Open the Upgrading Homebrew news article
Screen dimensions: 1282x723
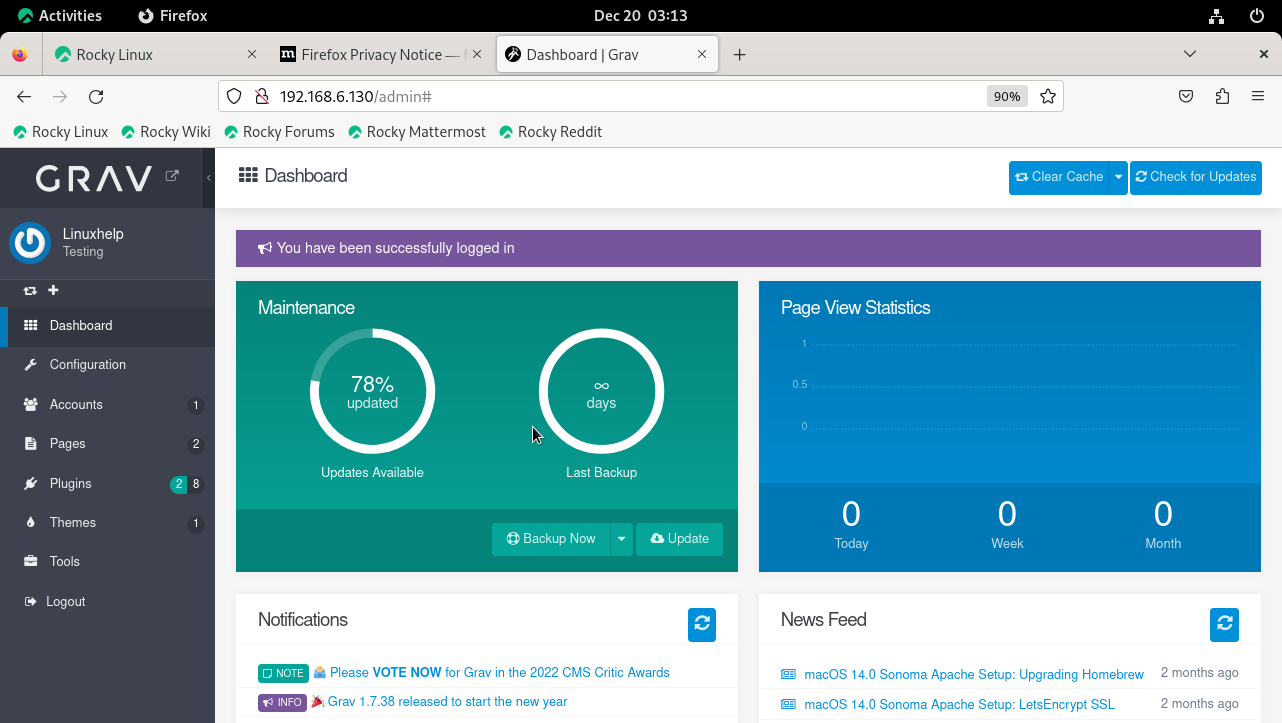pos(974,675)
